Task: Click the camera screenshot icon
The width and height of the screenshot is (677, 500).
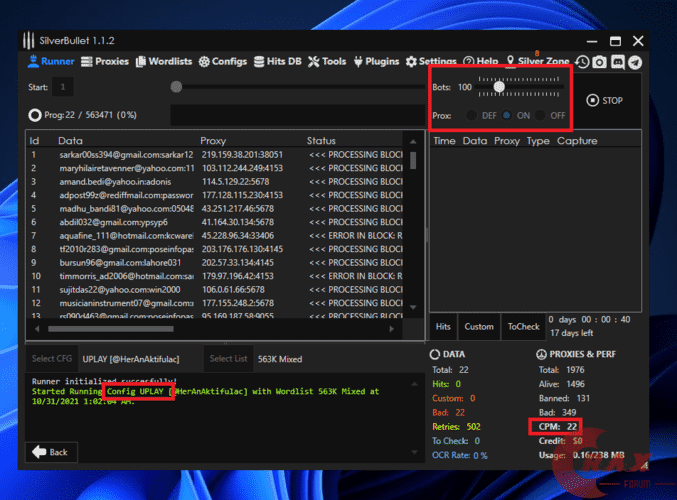Action: coord(599,62)
